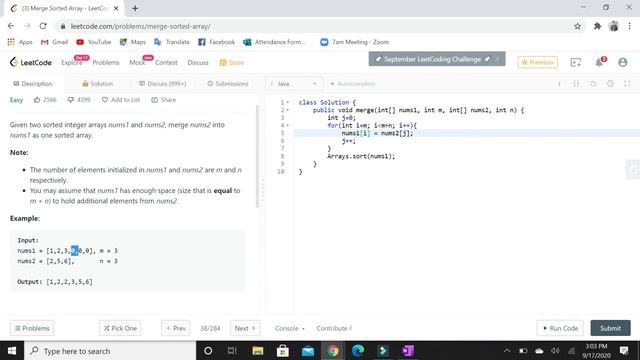Click the curly braces format icon
Screen dimensions: 640x360
pos(576,84)
